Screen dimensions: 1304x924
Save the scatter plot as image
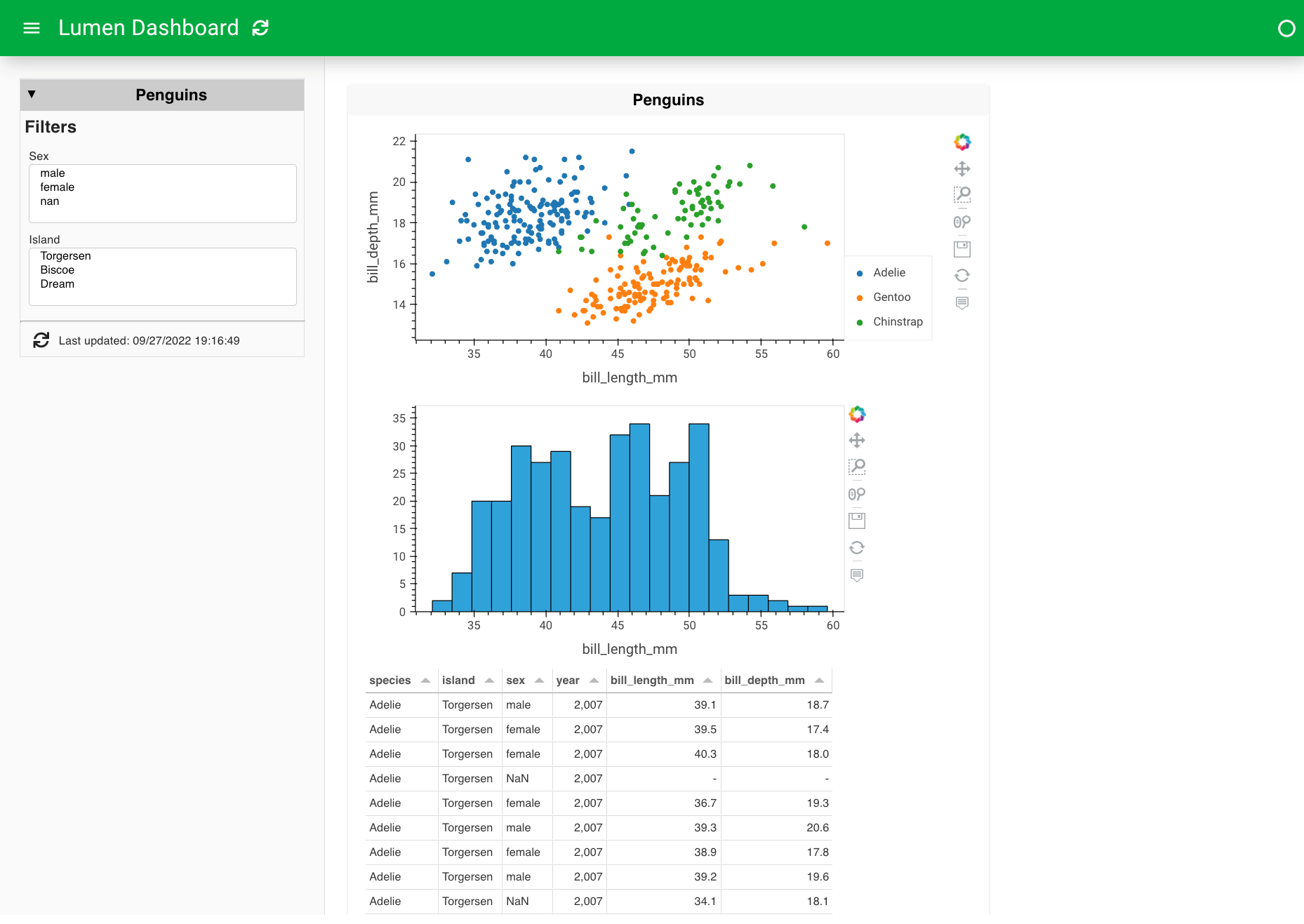(x=962, y=248)
